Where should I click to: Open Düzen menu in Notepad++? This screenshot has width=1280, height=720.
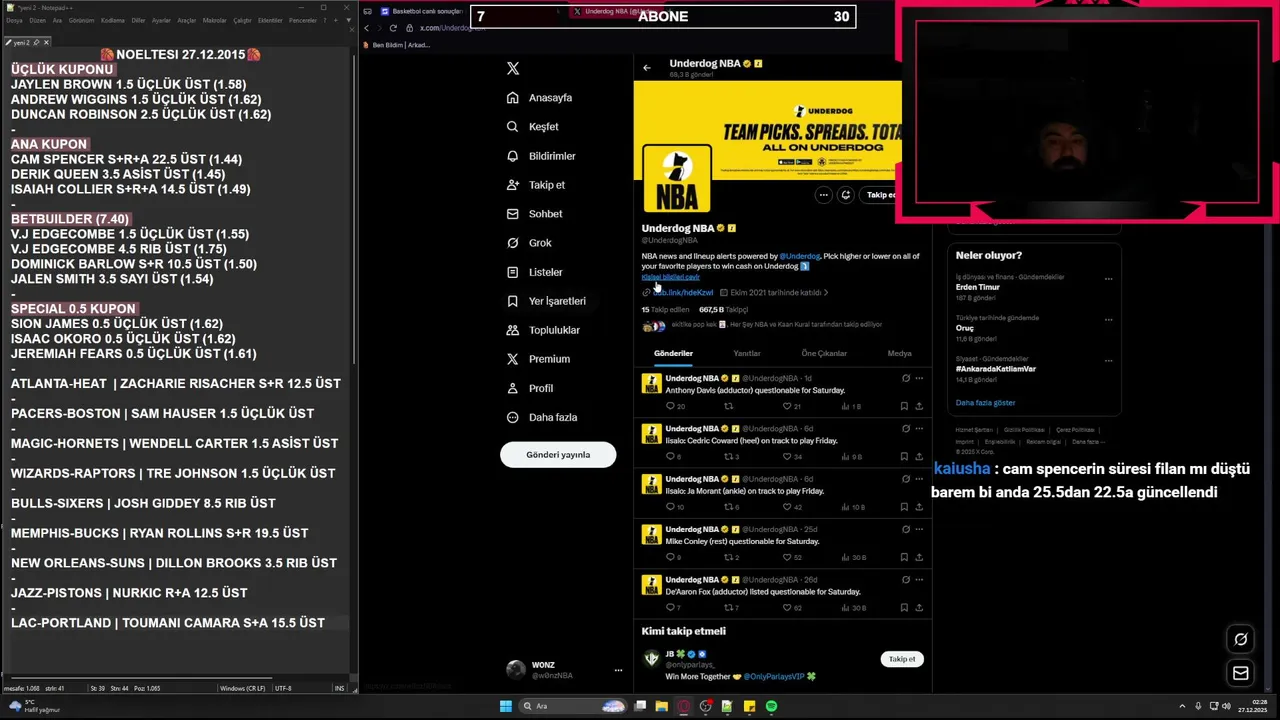point(38,20)
